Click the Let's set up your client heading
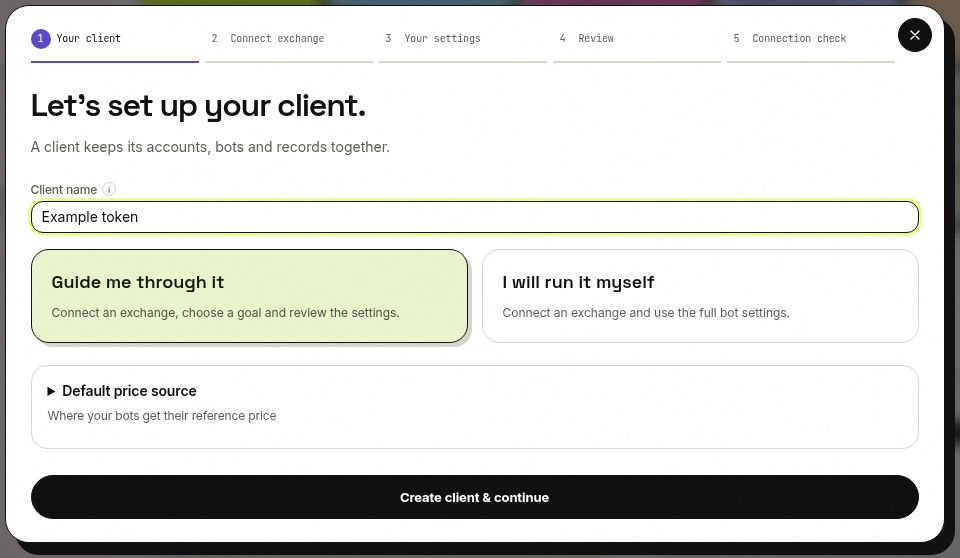The image size is (960, 558). pos(198,106)
